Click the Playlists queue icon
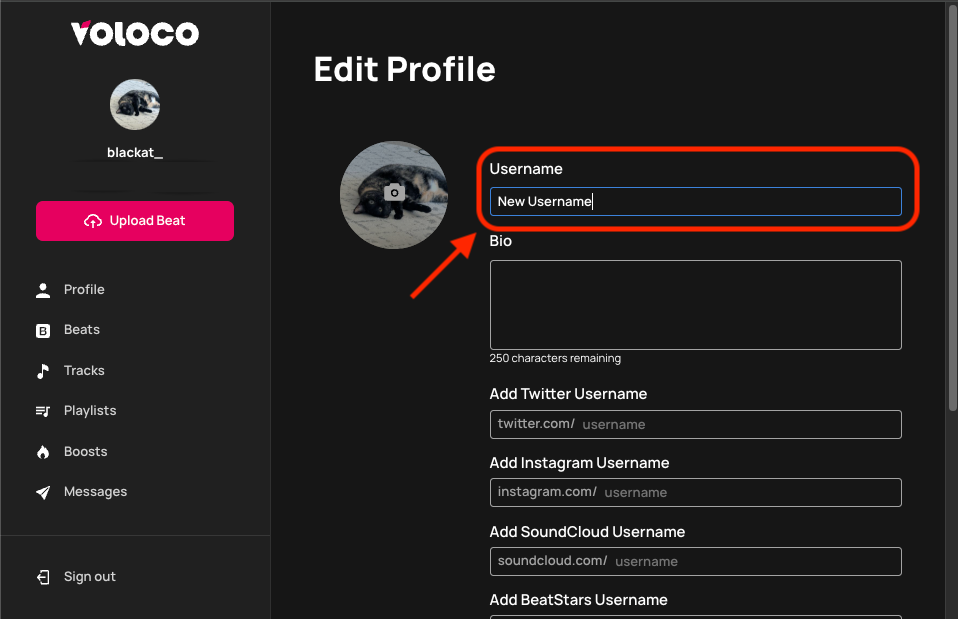 (43, 411)
